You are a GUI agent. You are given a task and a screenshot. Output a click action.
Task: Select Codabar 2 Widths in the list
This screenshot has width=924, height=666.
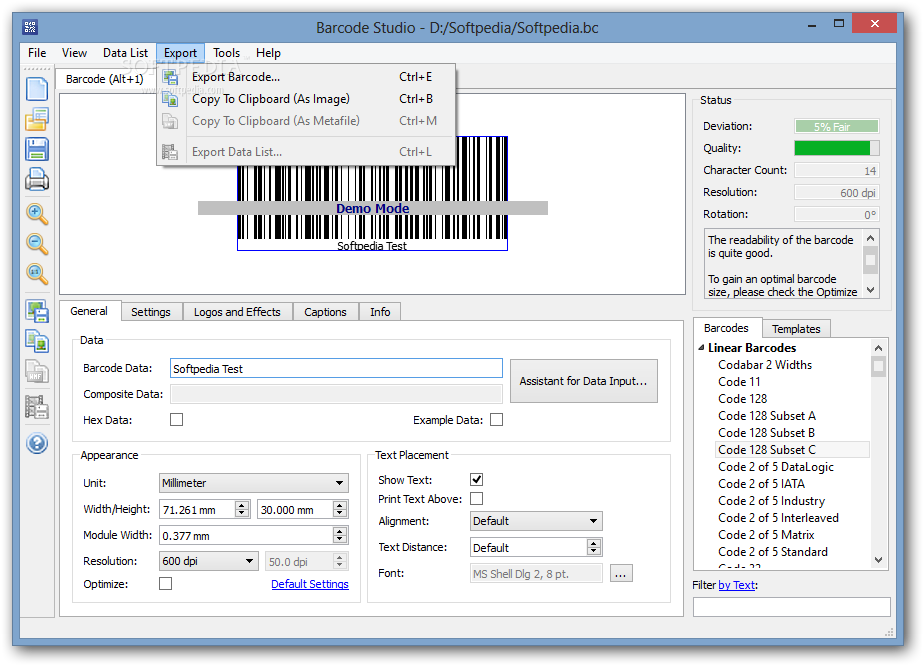point(765,365)
